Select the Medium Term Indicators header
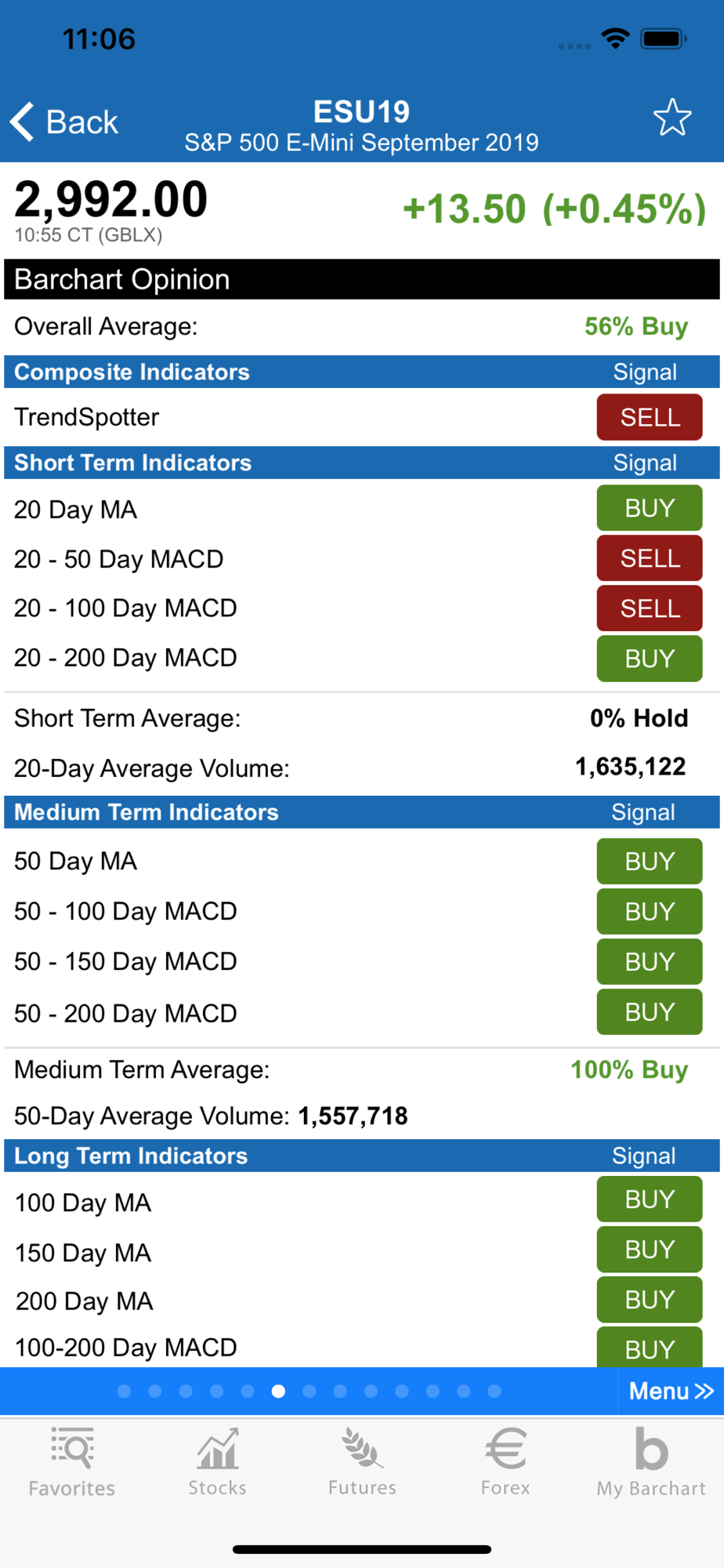This screenshot has width=724, height=1568. (147, 812)
